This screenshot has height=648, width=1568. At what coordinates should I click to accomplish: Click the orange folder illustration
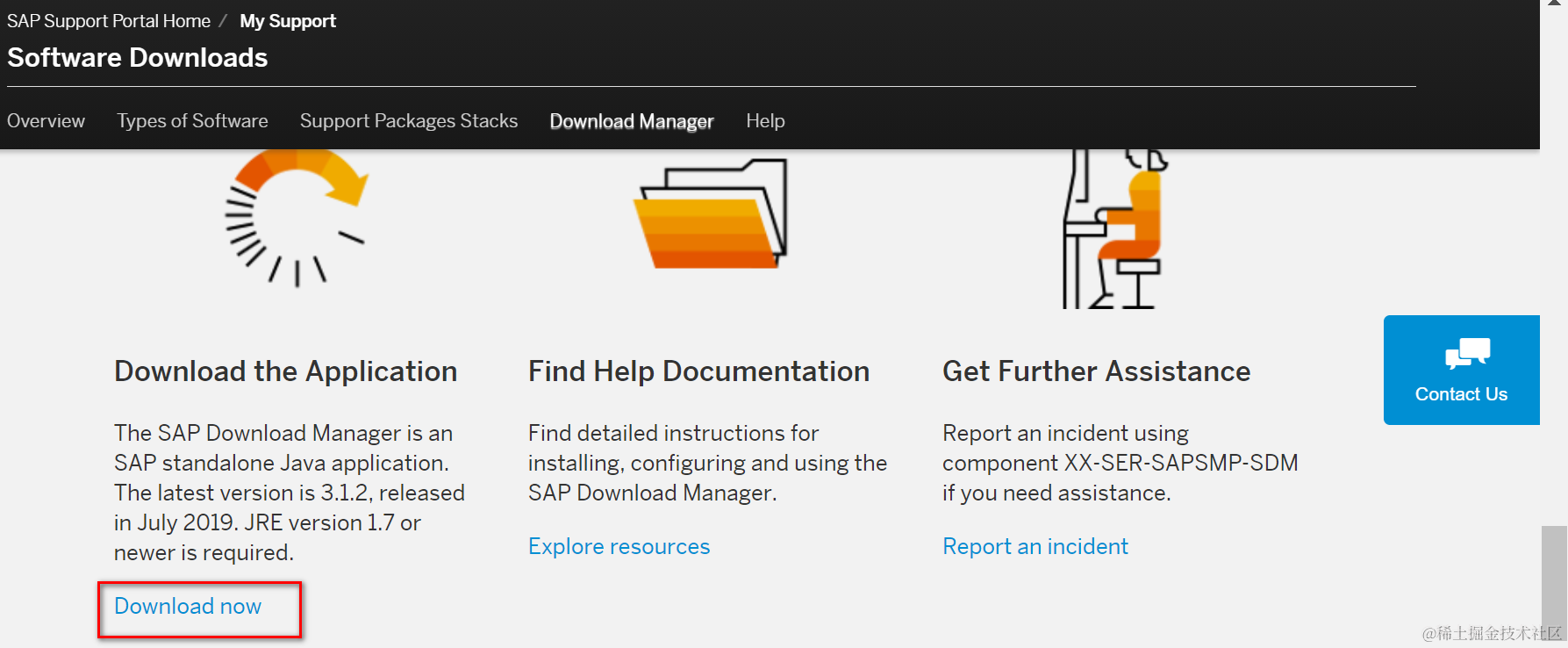pyautogui.click(x=711, y=215)
